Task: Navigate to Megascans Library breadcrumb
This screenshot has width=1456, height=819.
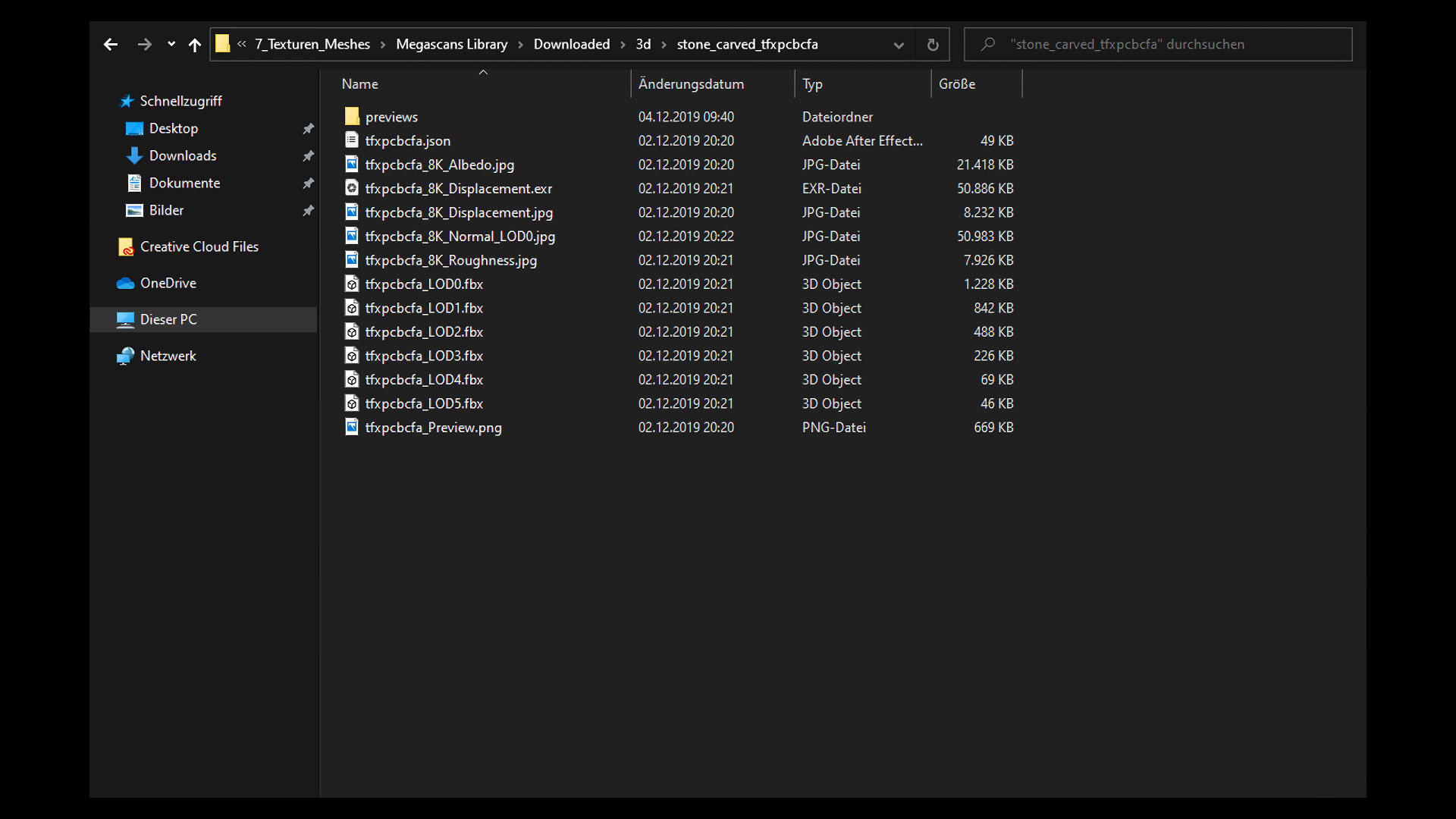Action: [x=451, y=44]
